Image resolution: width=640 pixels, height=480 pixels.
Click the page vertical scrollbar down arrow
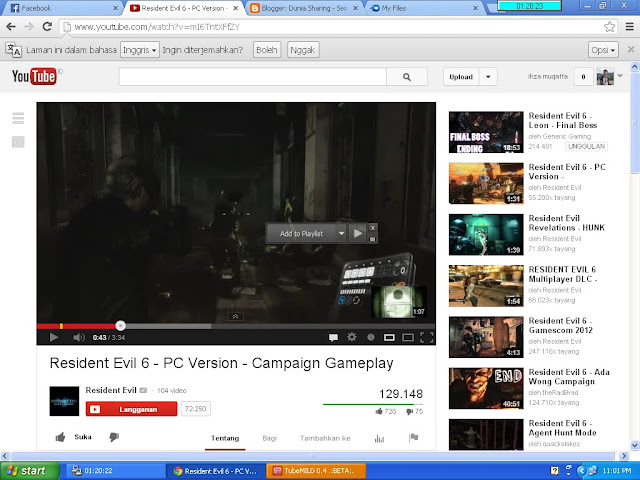point(635,446)
